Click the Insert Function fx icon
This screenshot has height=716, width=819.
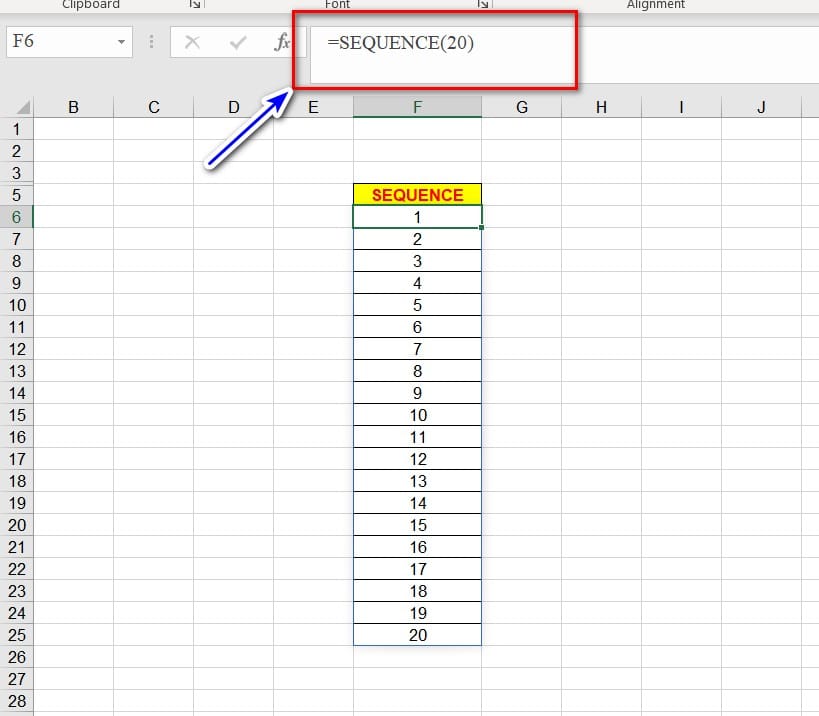pyautogui.click(x=282, y=42)
